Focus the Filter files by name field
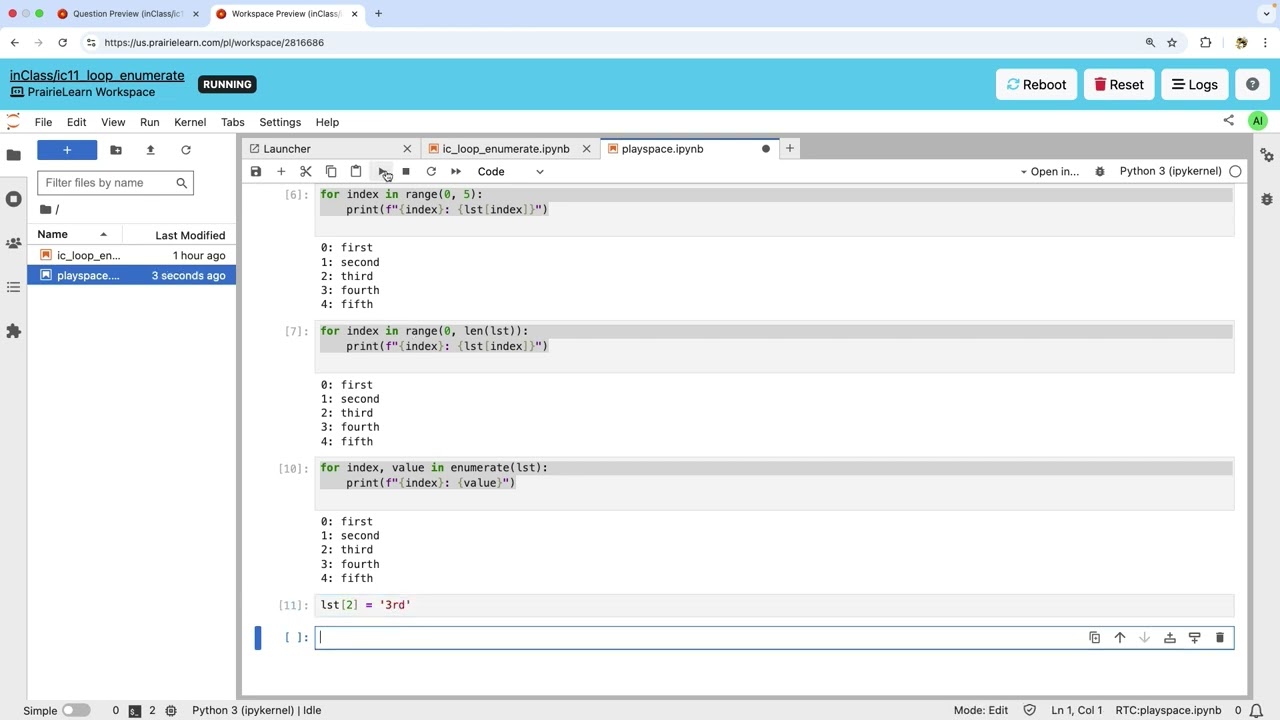1280x720 pixels. click(115, 183)
